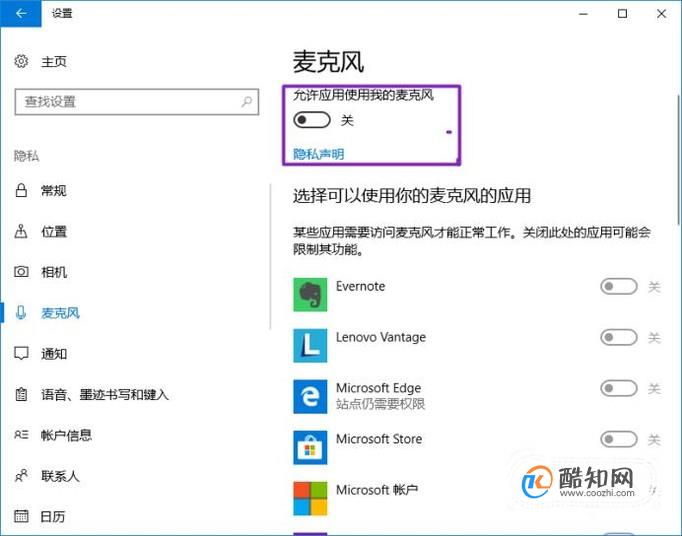Click the lock icon for 常规
Screen dimensions: 682x536
point(21,191)
